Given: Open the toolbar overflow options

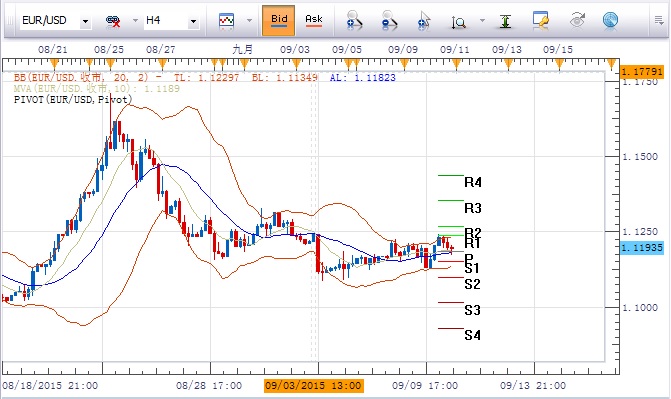Looking at the screenshot, I should (659, 21).
